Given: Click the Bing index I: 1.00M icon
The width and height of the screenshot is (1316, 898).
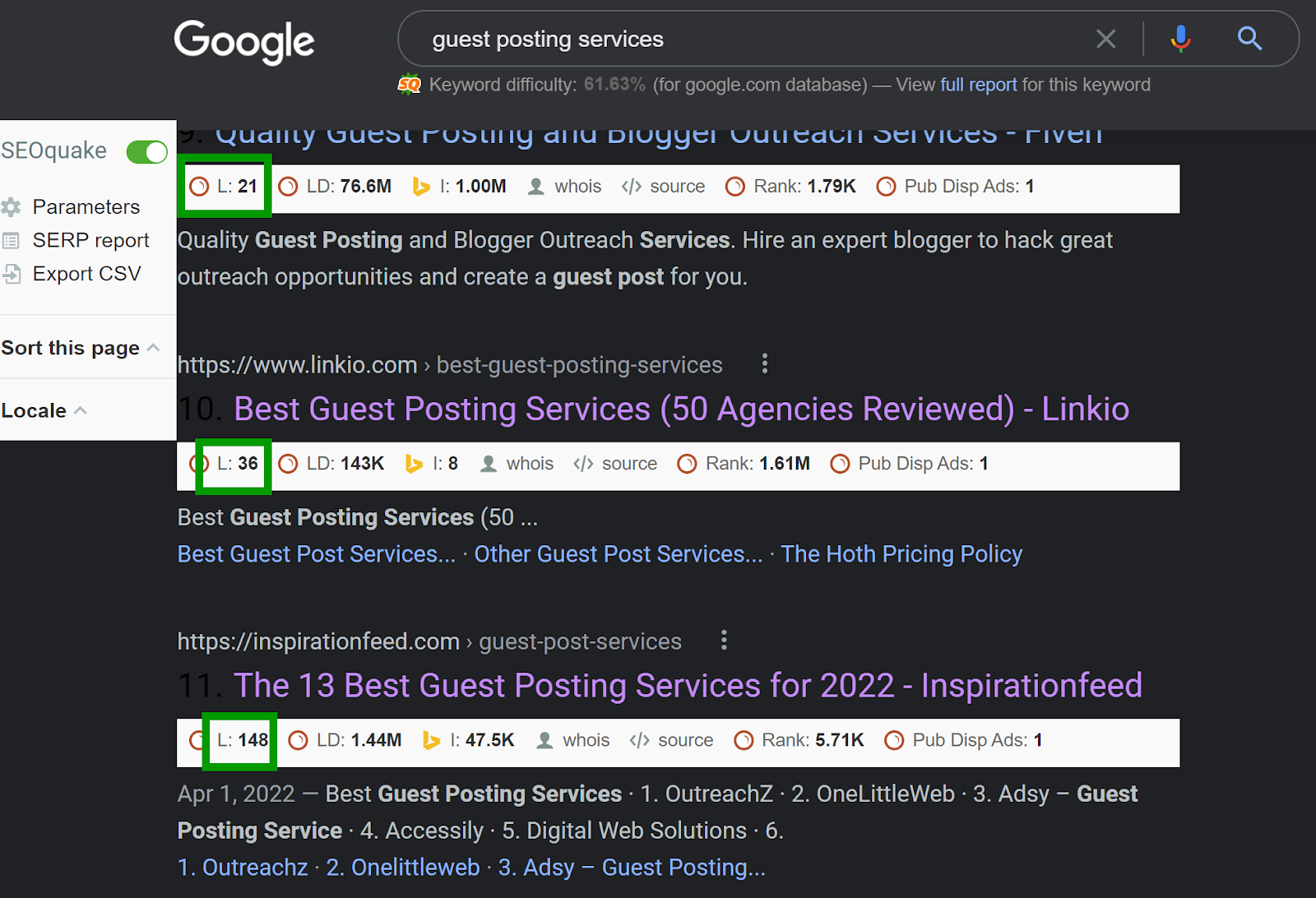Looking at the screenshot, I should 421,187.
